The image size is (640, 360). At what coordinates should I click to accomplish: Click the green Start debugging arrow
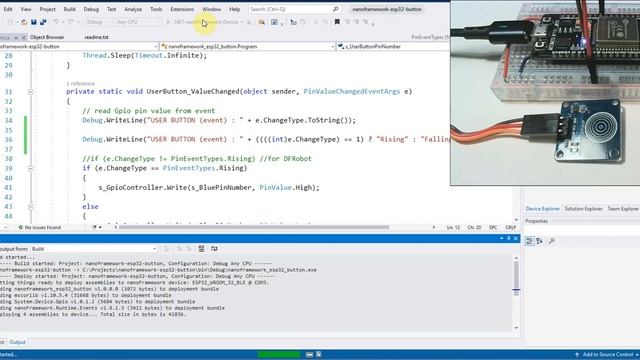(x=168, y=22)
